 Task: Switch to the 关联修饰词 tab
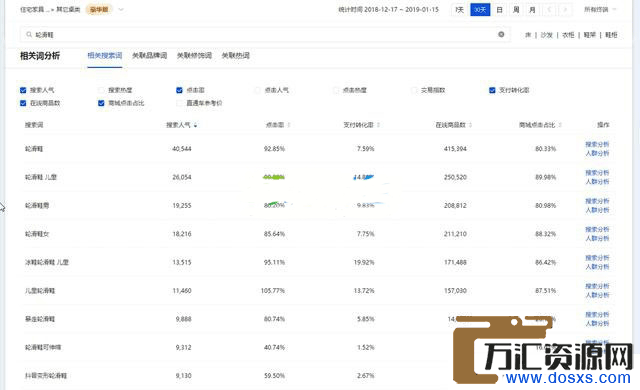click(194, 55)
